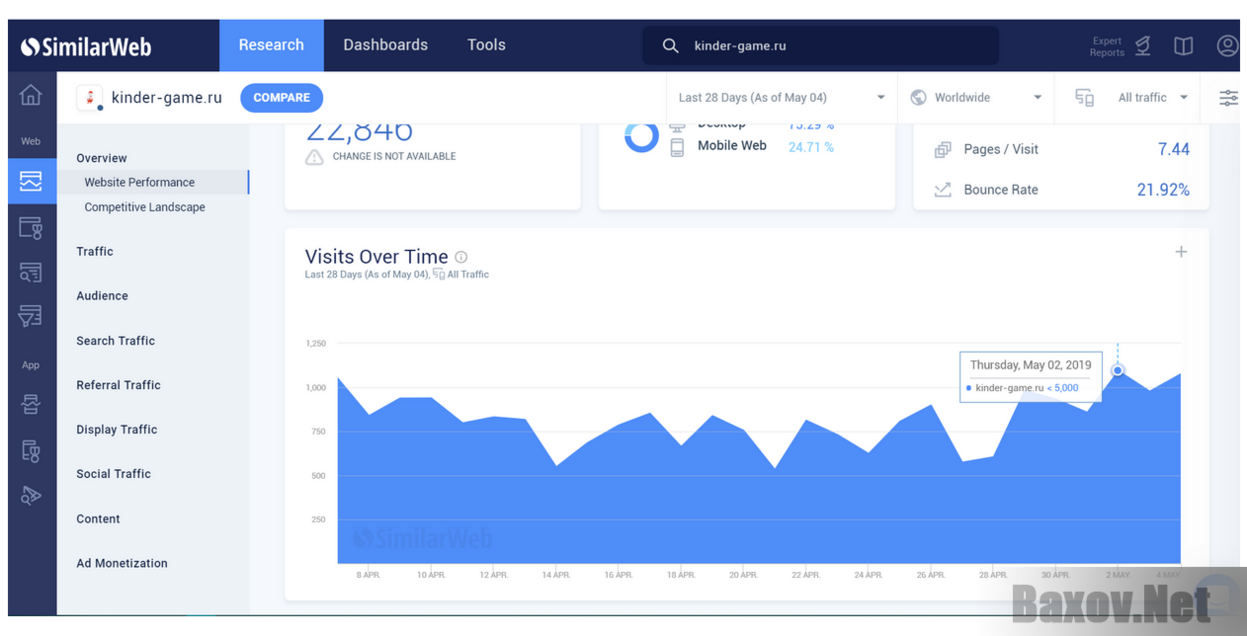Click the info icon beside Visits Over Time
Viewport: 1247px width, 636px height.
pyautogui.click(x=461, y=257)
